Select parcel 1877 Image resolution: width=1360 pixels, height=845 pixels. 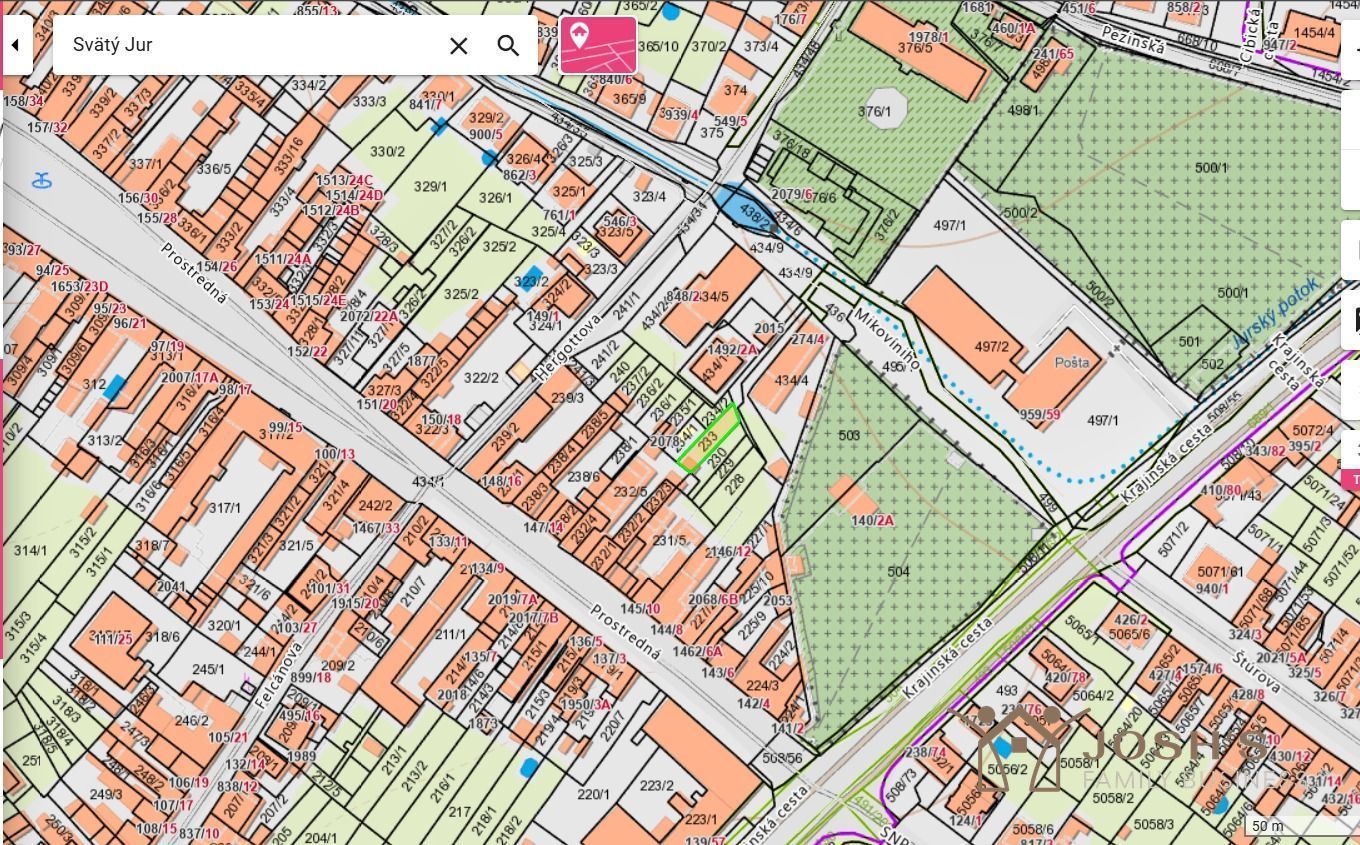click(x=421, y=361)
